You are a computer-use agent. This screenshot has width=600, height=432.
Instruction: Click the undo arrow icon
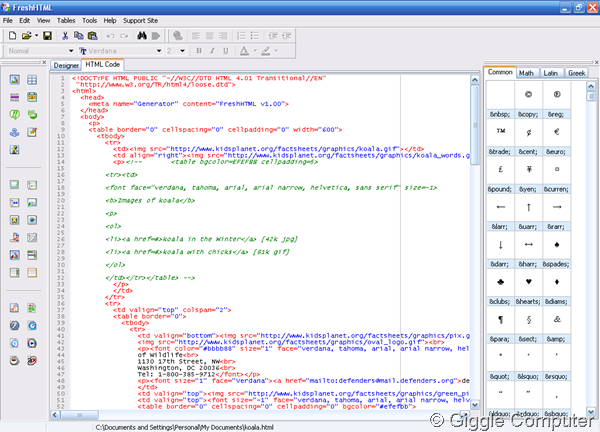pos(111,36)
